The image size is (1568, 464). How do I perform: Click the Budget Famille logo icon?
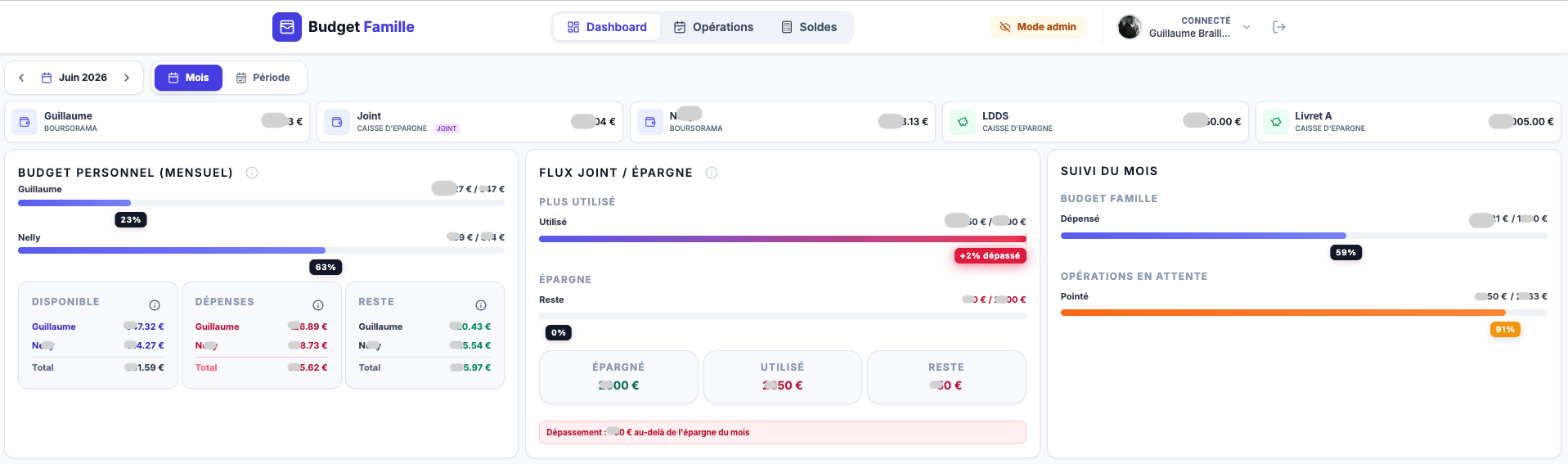pos(287,27)
